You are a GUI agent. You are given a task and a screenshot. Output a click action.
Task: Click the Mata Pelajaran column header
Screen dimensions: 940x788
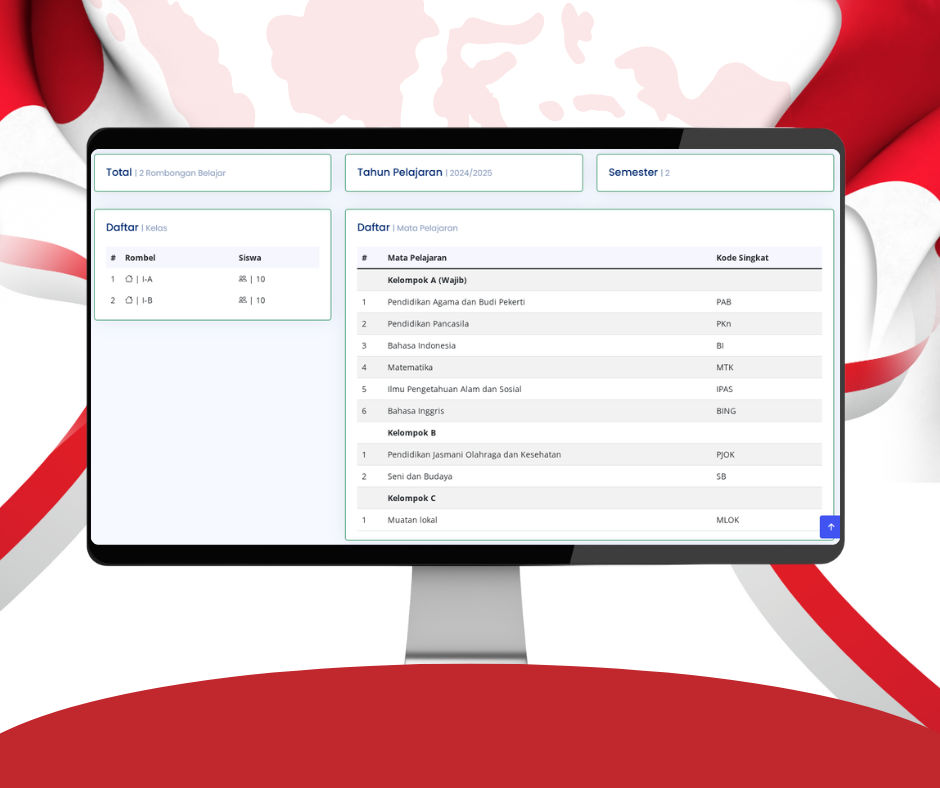coord(417,258)
